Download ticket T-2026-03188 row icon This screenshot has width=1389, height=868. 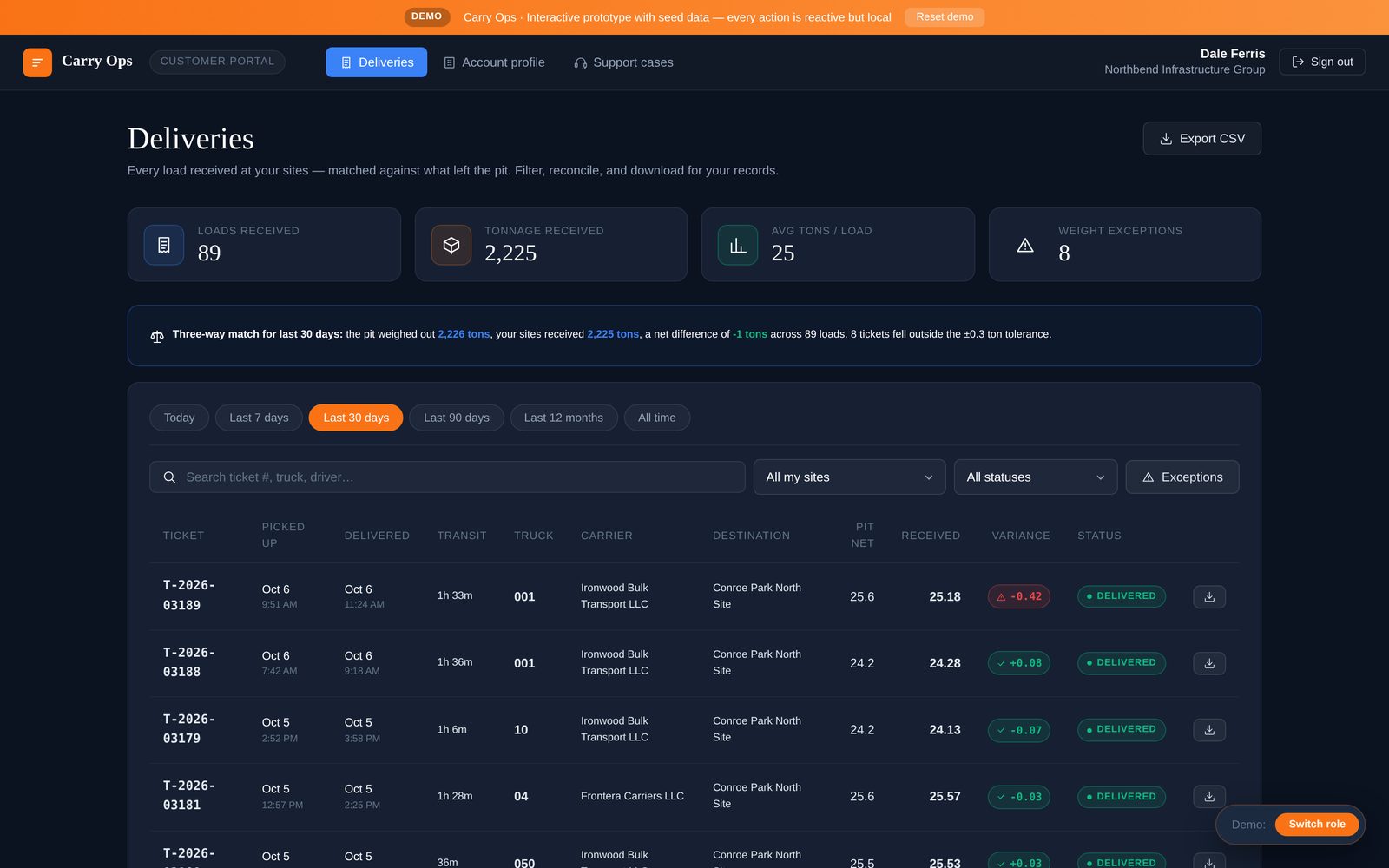[x=1209, y=663]
